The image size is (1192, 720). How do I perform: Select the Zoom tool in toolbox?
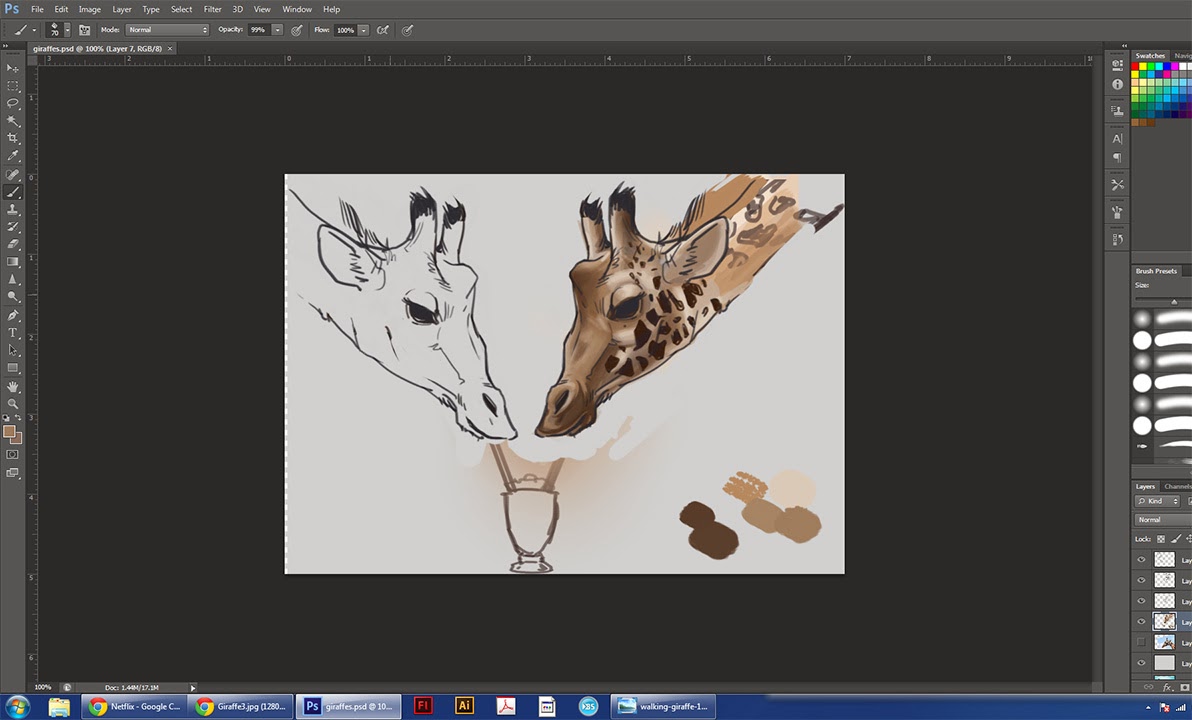tap(13, 403)
